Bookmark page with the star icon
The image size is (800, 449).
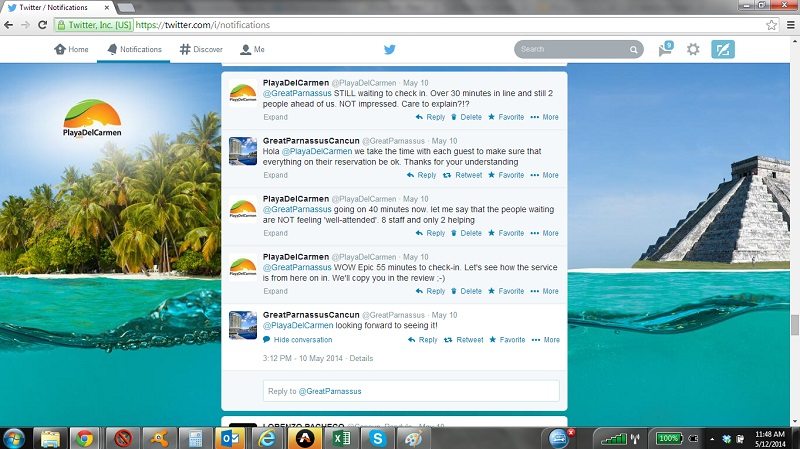tap(771, 24)
